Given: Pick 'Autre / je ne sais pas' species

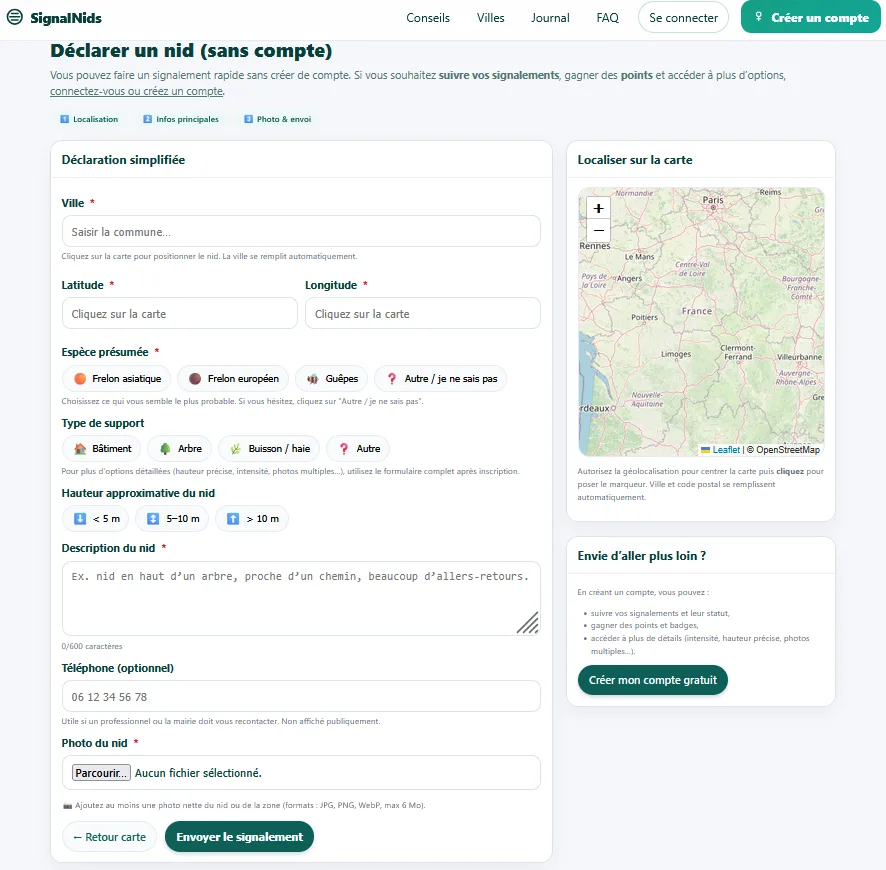Looking at the screenshot, I should pos(441,379).
